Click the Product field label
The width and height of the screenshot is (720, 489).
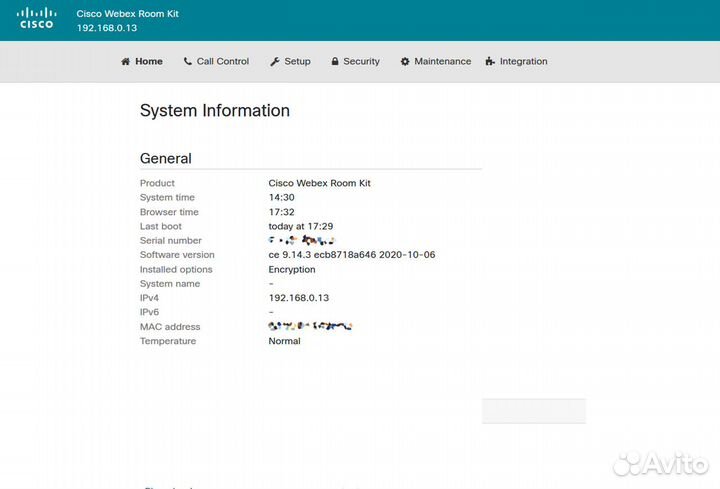click(157, 183)
